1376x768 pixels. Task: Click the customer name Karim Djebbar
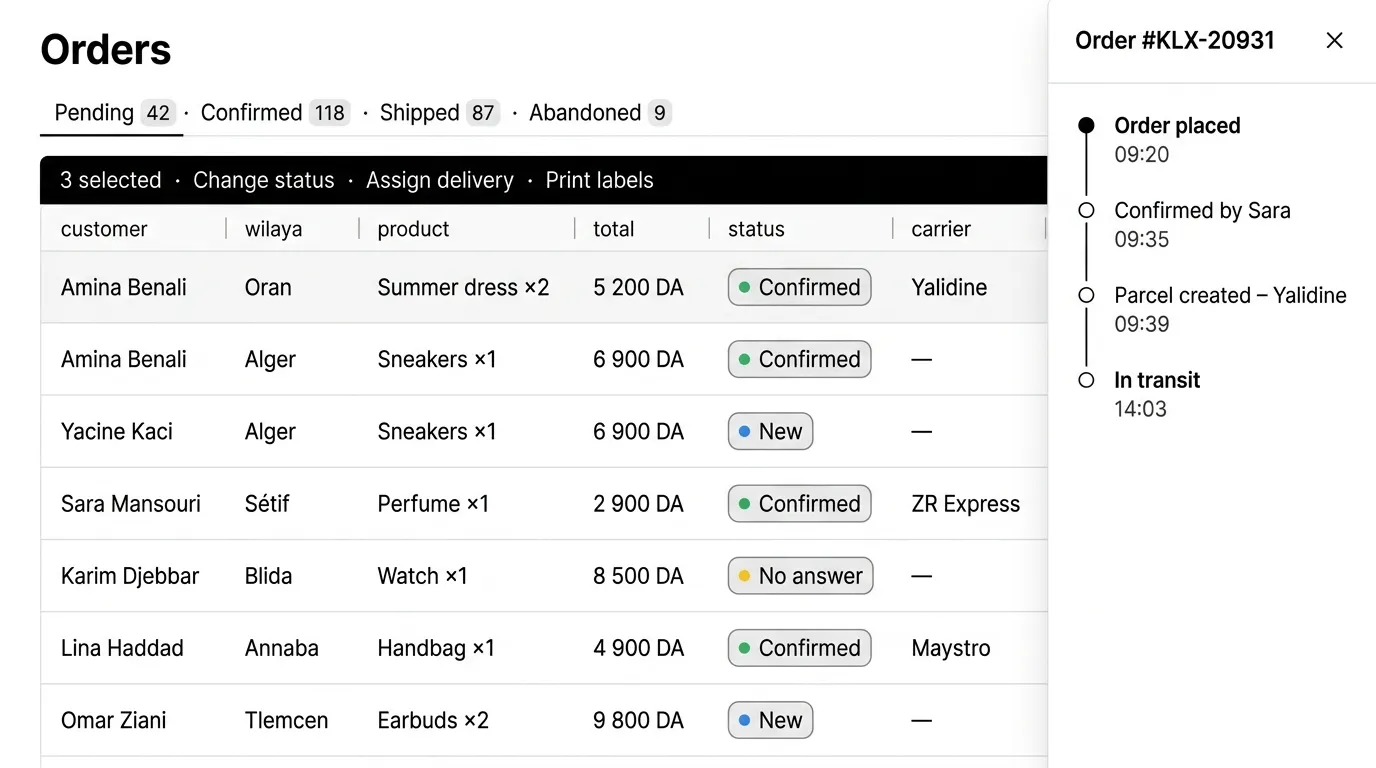pyautogui.click(x=130, y=576)
